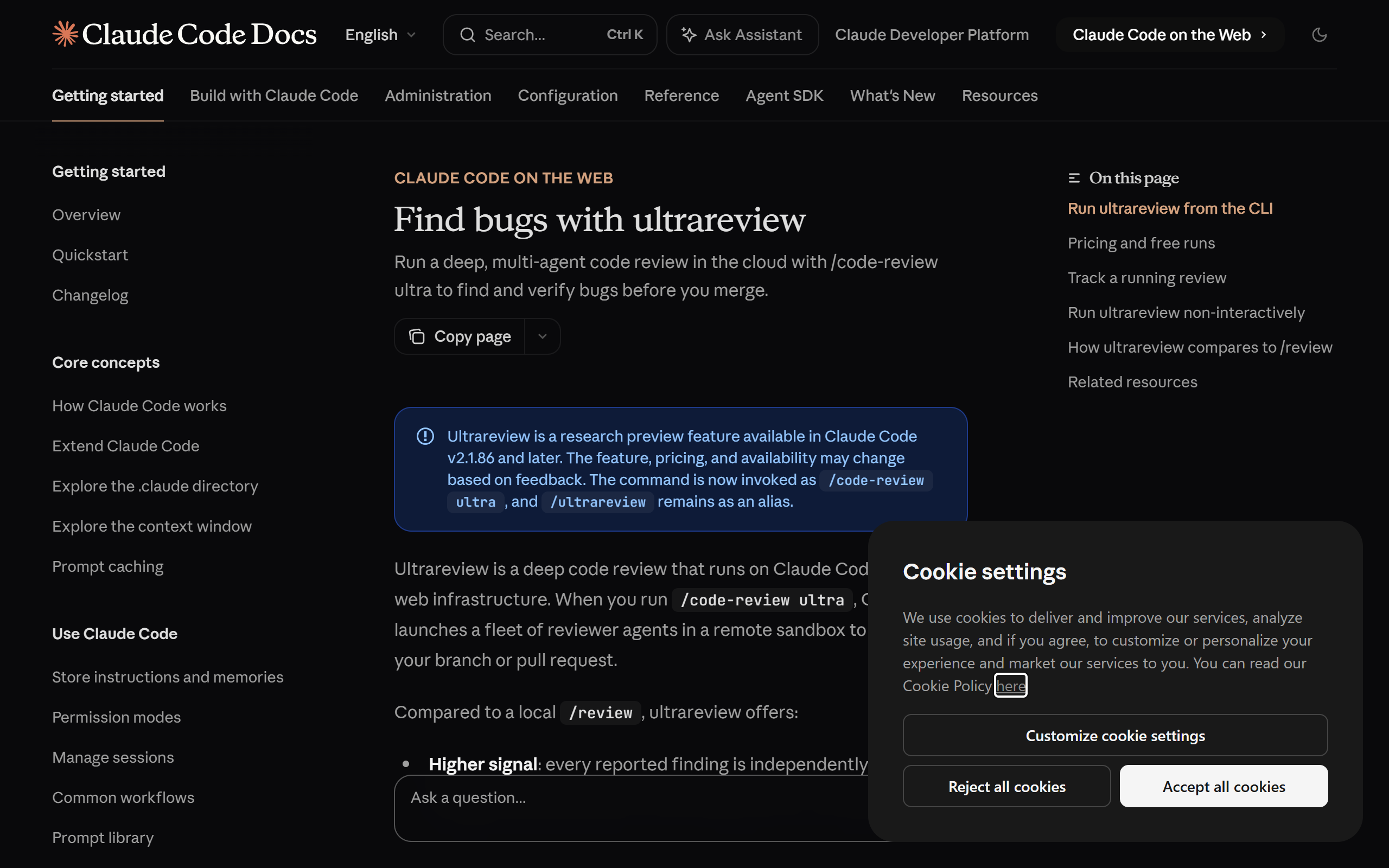Open Claude Code on the Web button
1389x868 pixels.
click(x=1169, y=34)
